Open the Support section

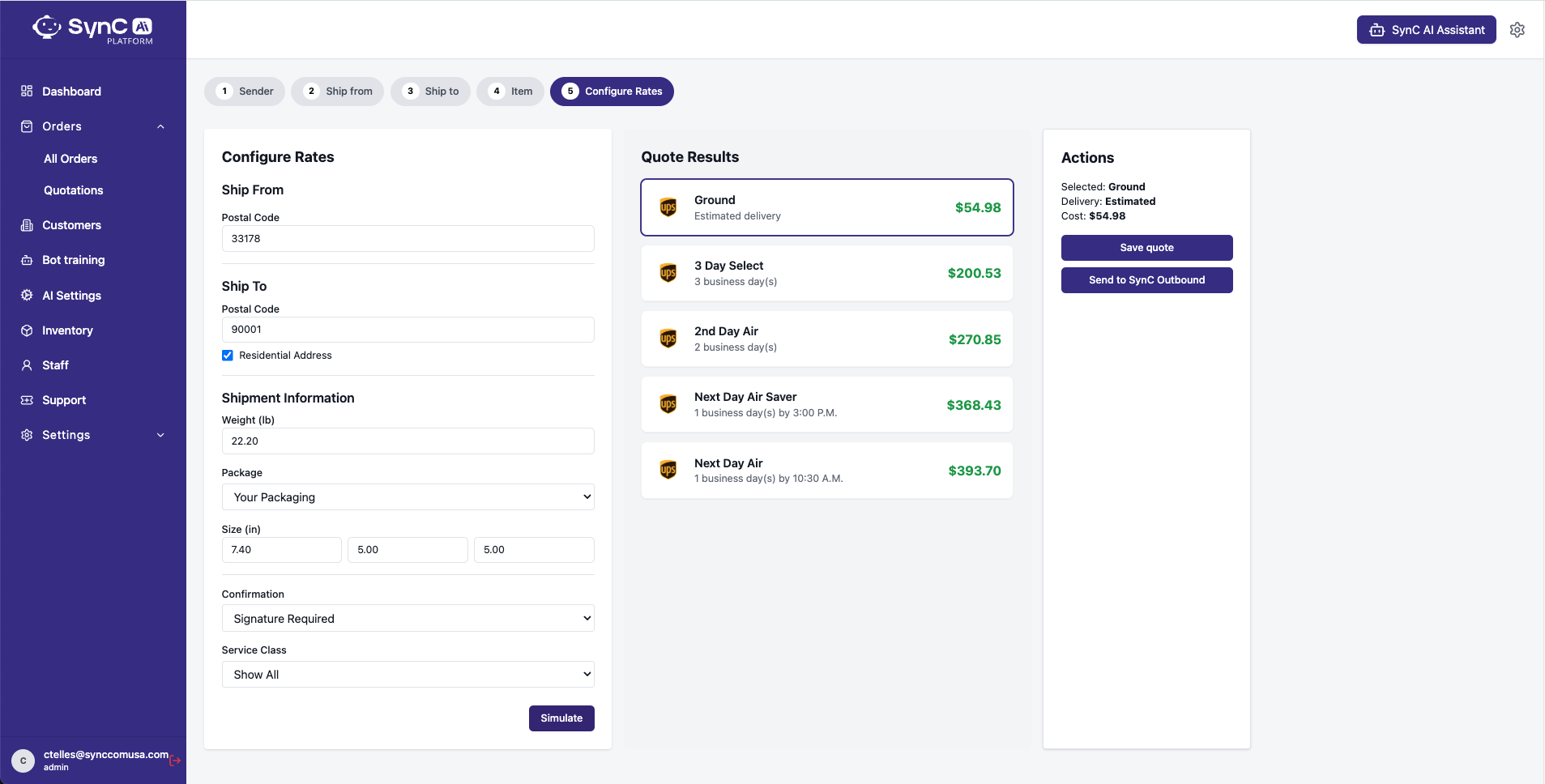click(64, 399)
